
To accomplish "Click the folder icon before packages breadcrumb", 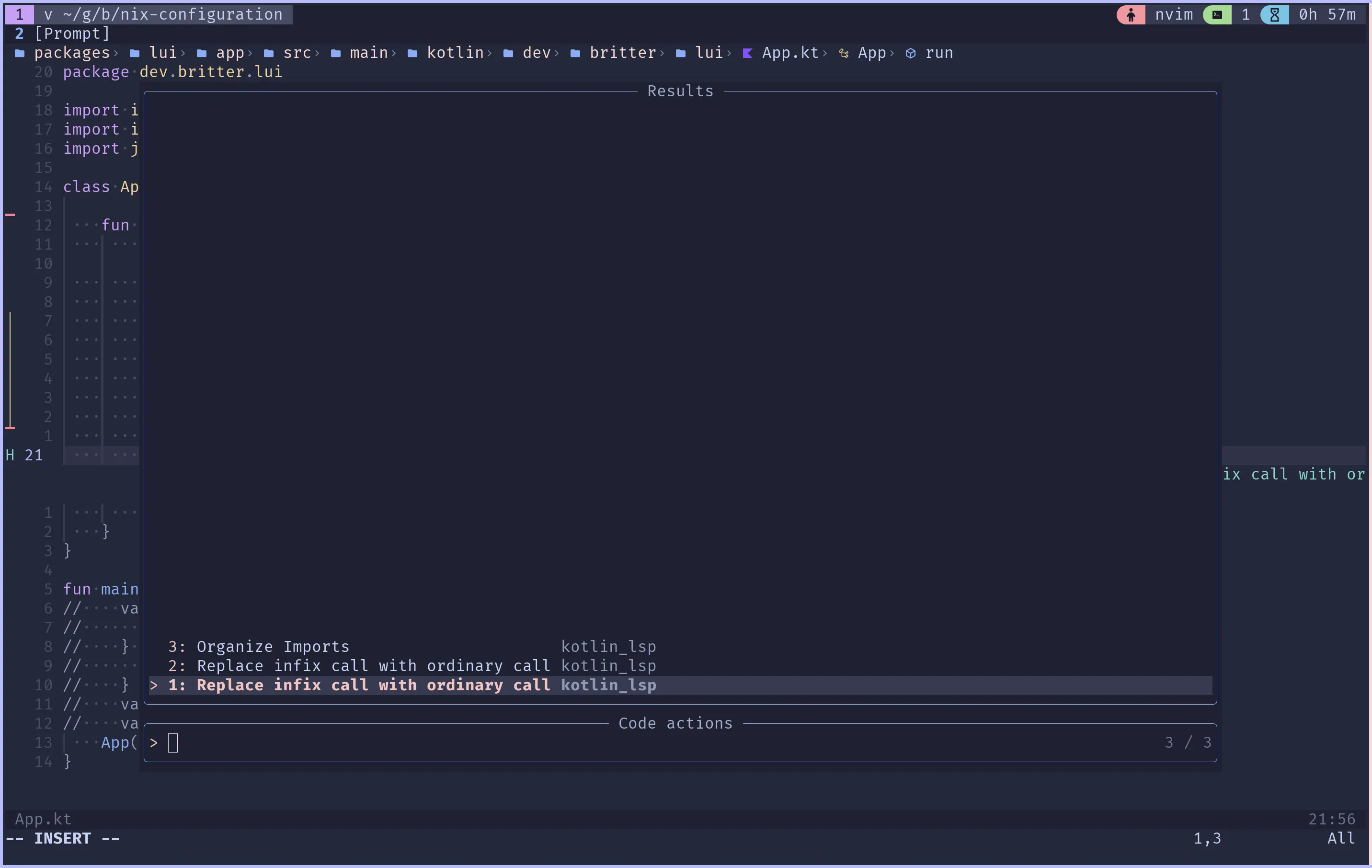I will [21, 52].
